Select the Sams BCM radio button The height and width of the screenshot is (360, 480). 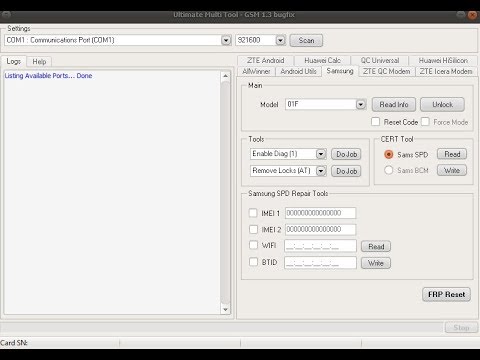(389, 170)
